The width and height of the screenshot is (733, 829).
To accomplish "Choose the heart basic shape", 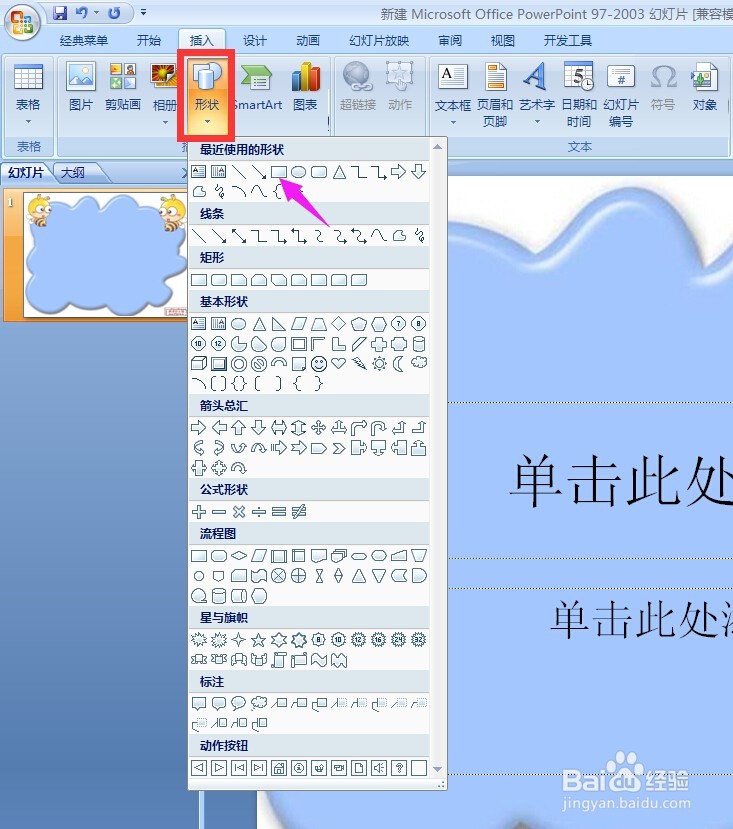I will [x=338, y=363].
